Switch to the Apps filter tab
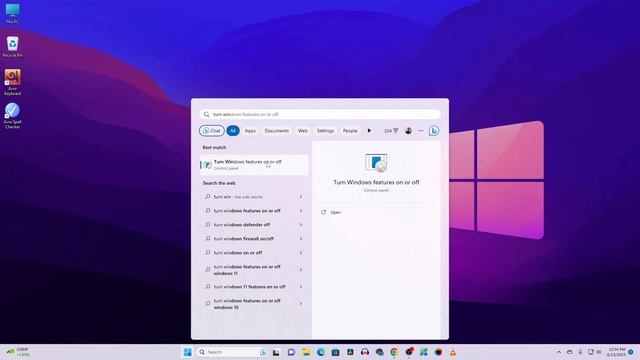The height and width of the screenshot is (360, 640). [x=250, y=131]
